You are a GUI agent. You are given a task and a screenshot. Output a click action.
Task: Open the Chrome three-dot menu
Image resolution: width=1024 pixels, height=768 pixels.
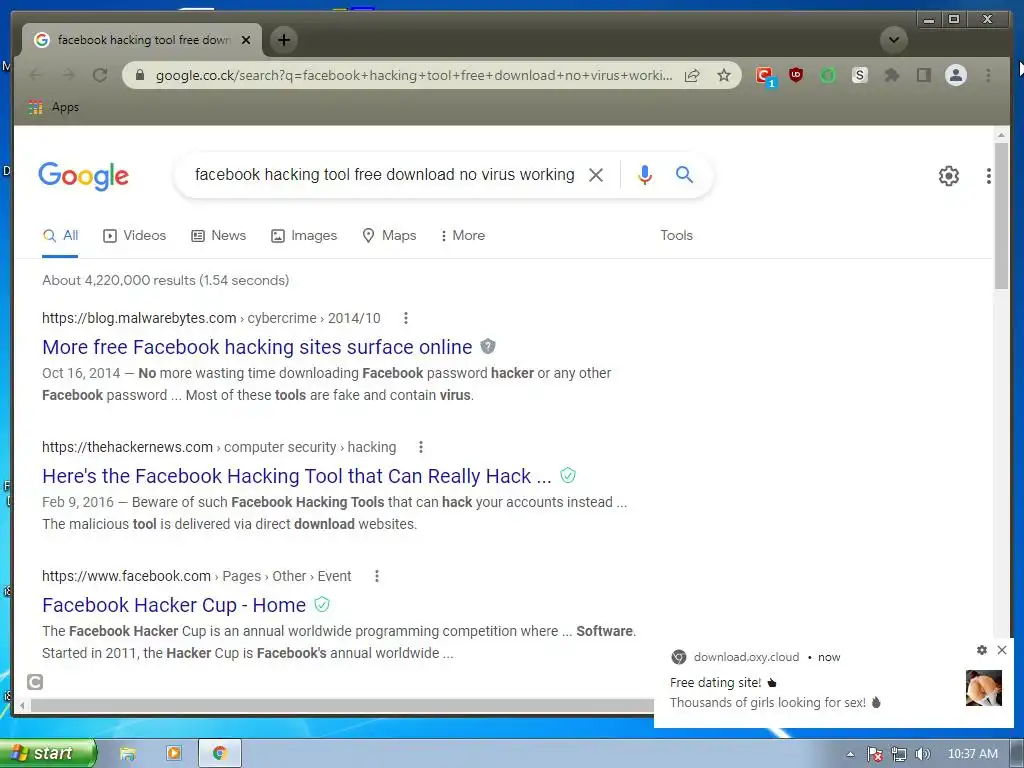[988, 75]
